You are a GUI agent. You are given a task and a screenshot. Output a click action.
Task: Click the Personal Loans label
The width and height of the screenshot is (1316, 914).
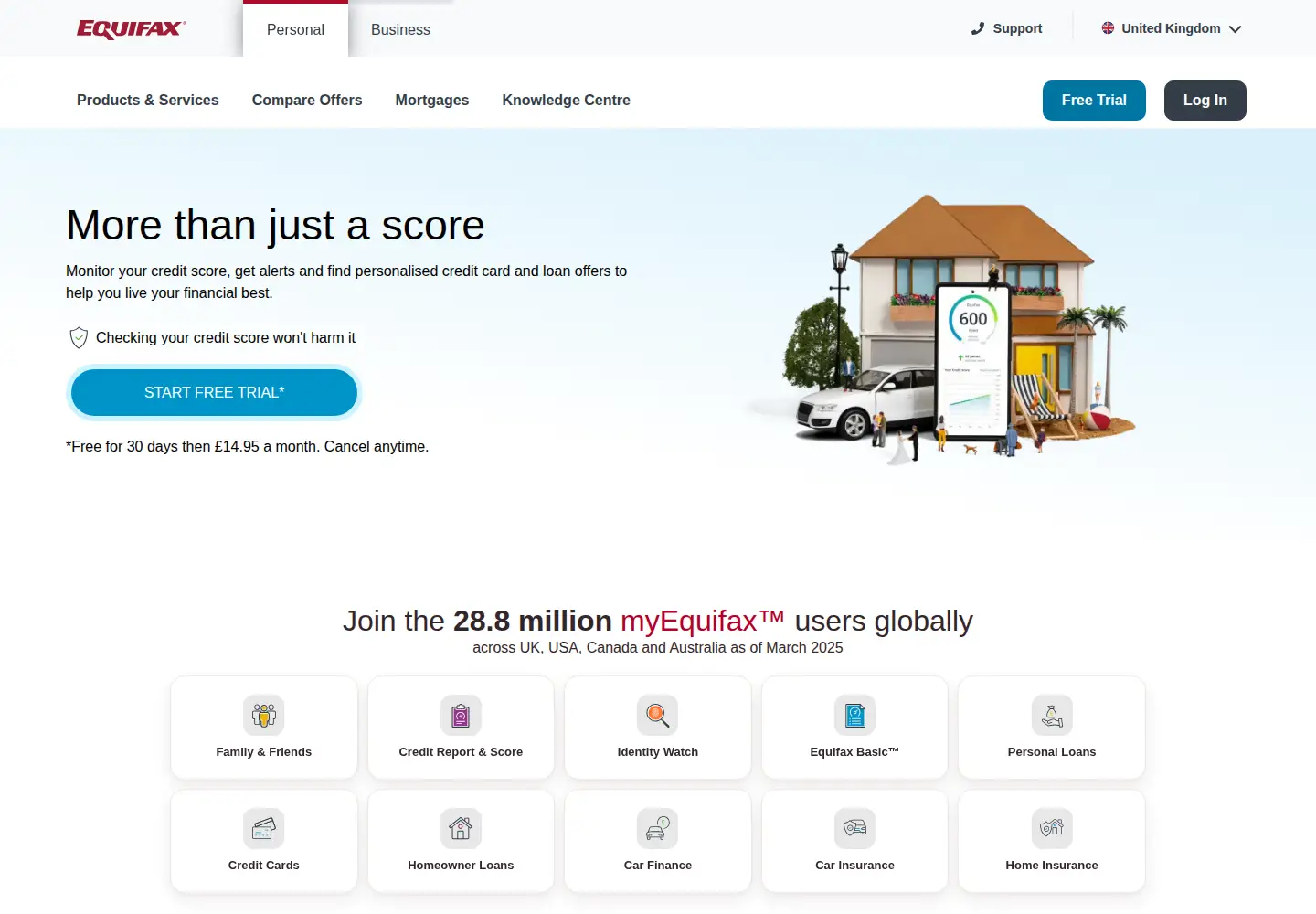click(1052, 752)
